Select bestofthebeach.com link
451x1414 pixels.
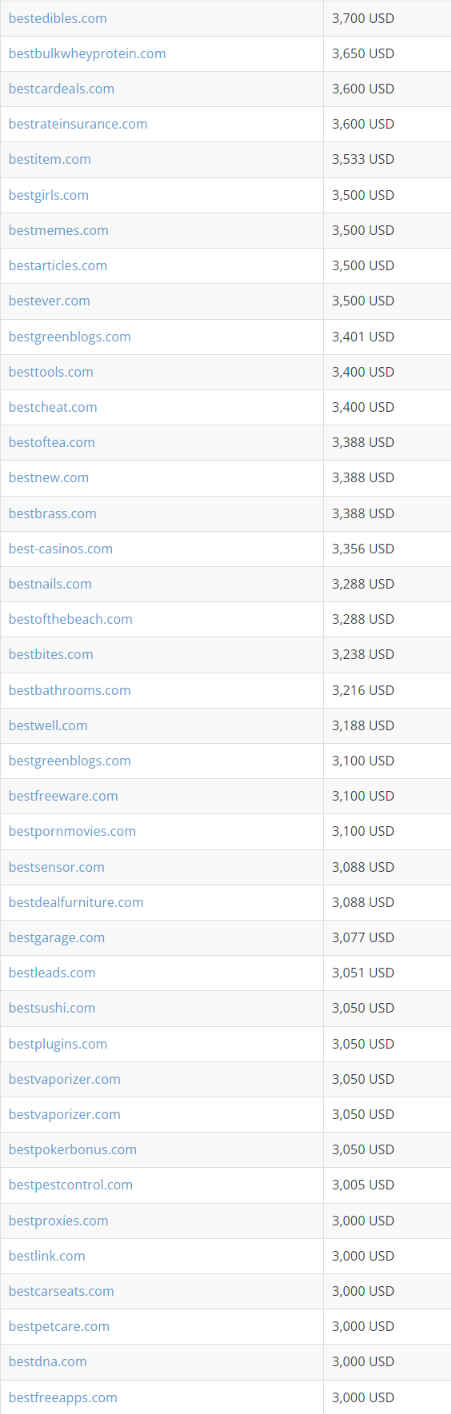point(70,619)
